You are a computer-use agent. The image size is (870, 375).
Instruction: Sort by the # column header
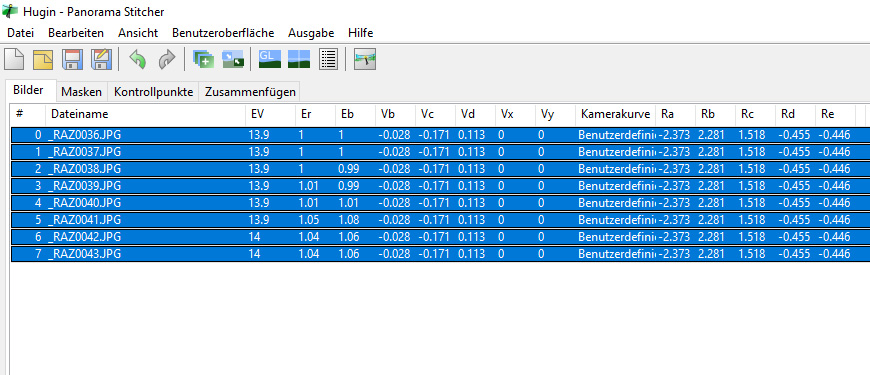[x=28, y=114]
